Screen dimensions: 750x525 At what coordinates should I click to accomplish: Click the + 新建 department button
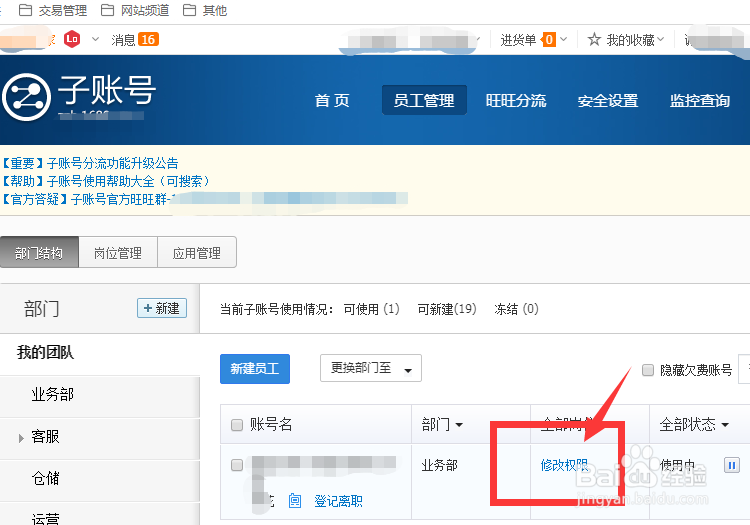click(162, 308)
